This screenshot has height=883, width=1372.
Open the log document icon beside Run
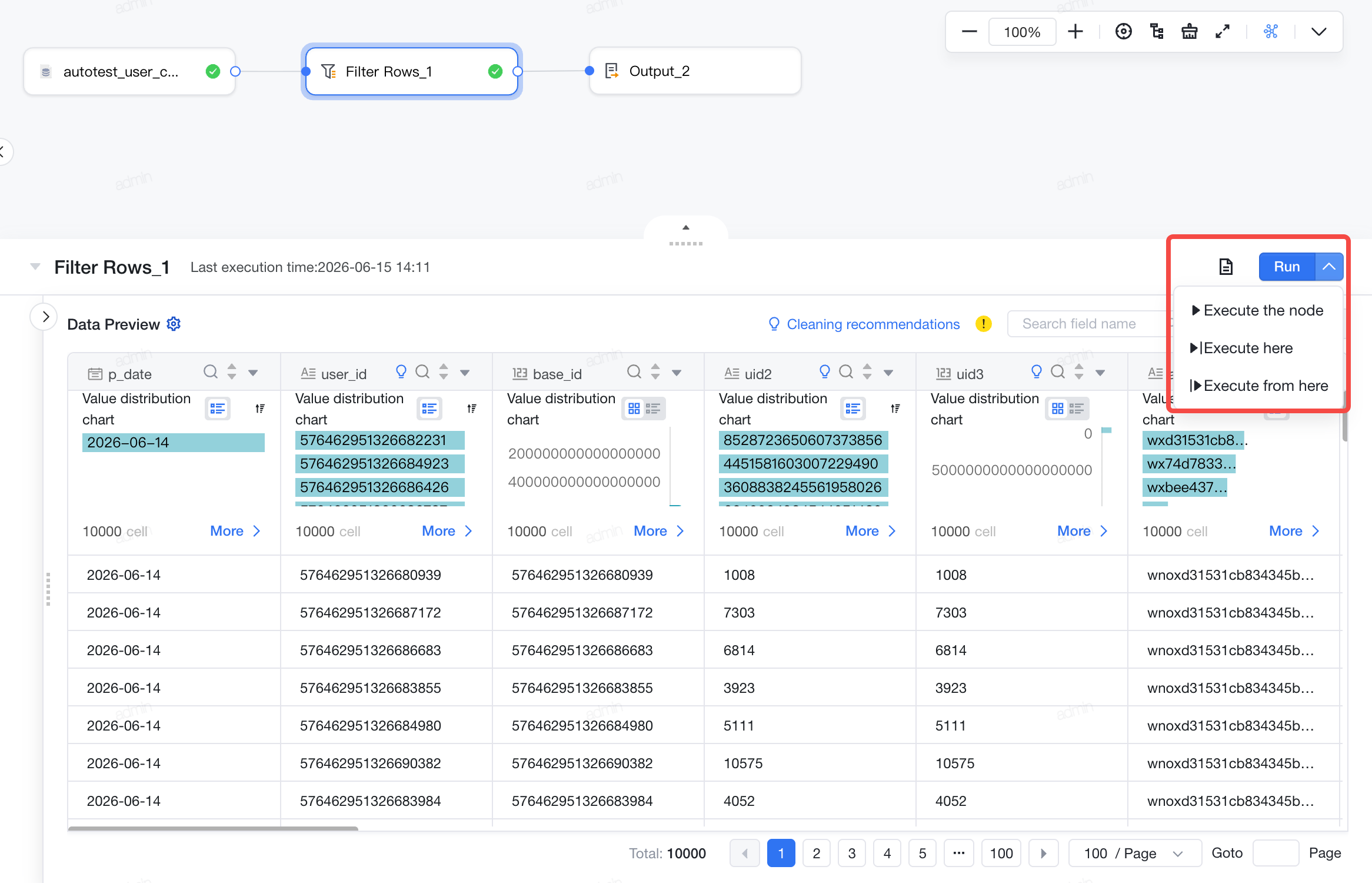coord(1226,267)
